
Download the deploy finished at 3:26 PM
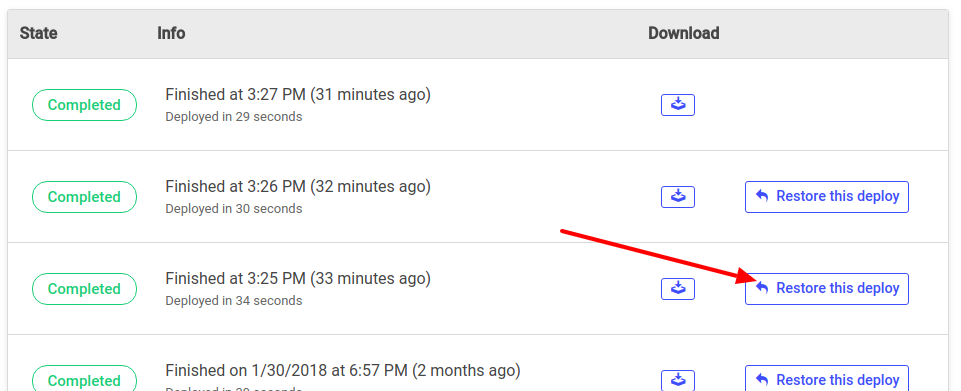tap(677, 197)
